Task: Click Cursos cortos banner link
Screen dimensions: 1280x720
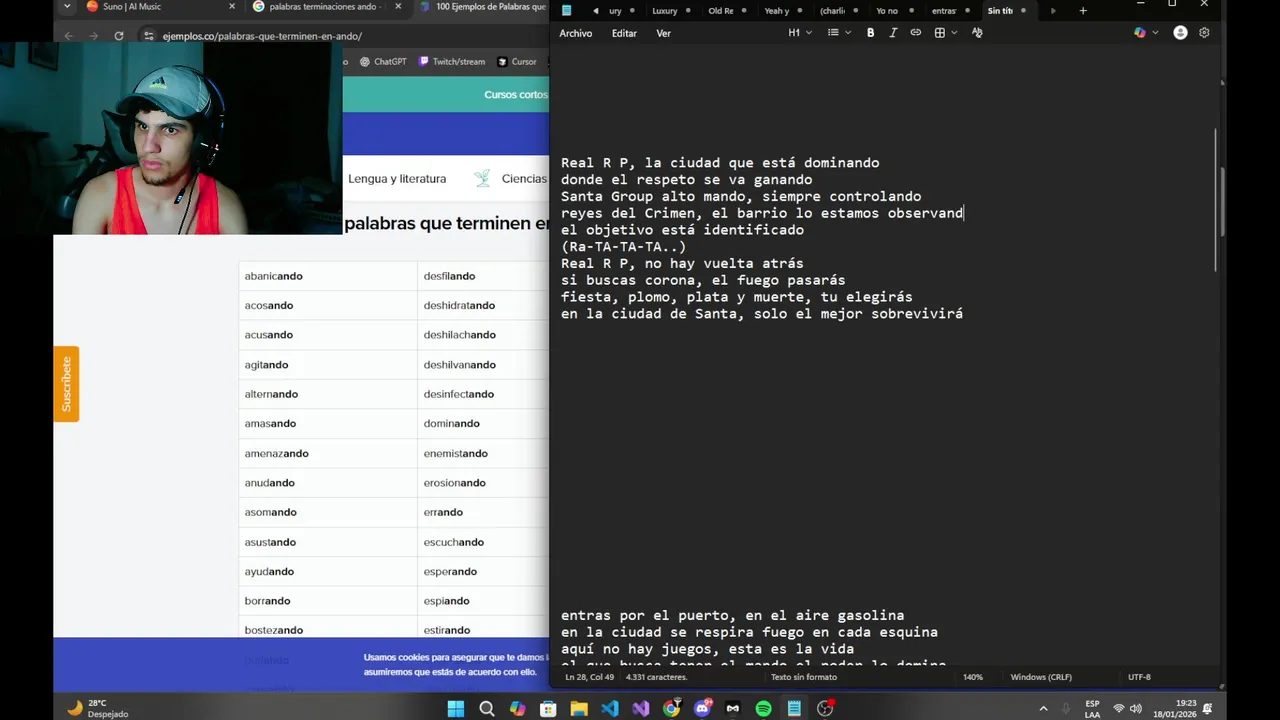Action: click(x=516, y=95)
